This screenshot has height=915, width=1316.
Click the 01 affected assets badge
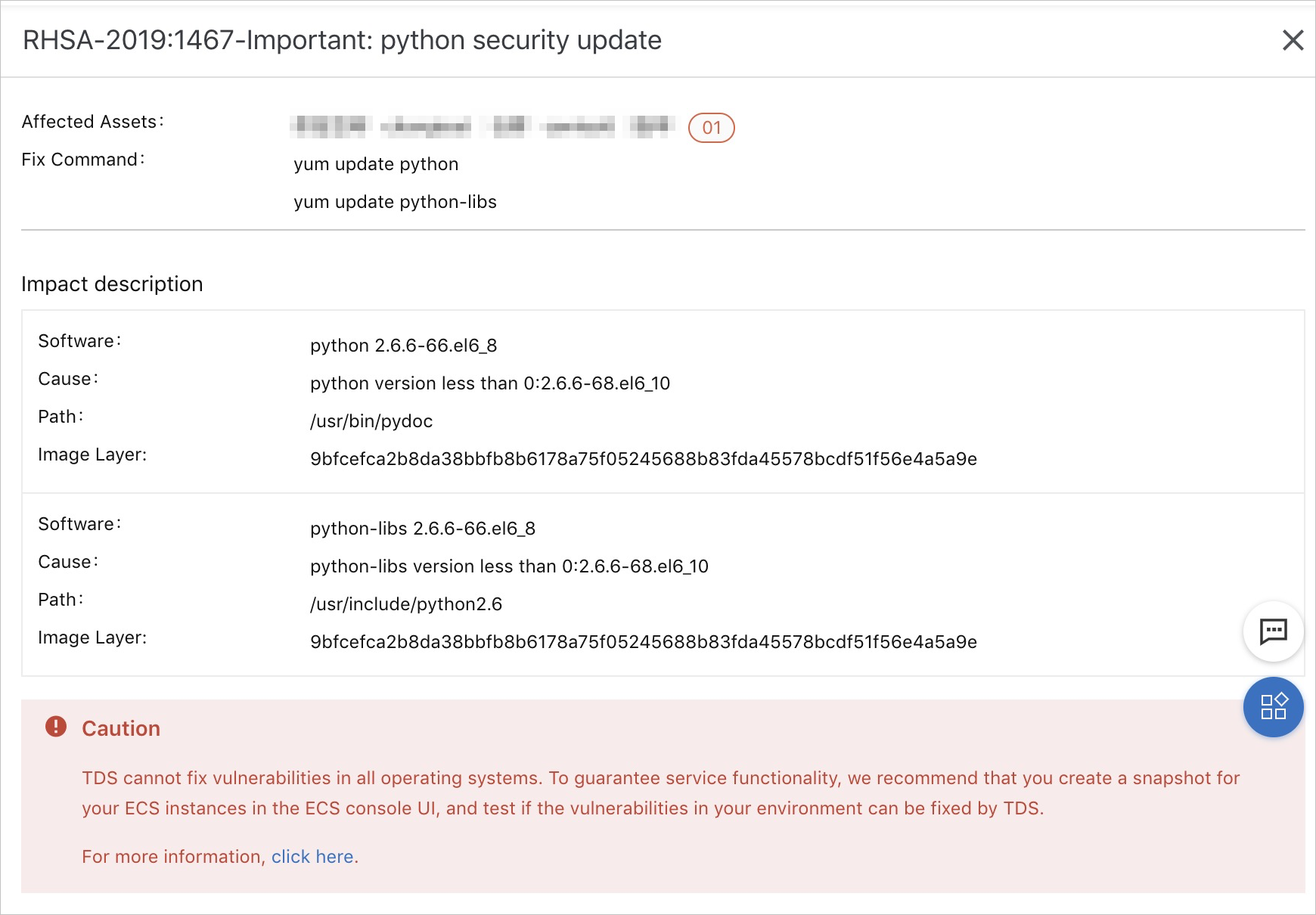pyautogui.click(x=711, y=128)
